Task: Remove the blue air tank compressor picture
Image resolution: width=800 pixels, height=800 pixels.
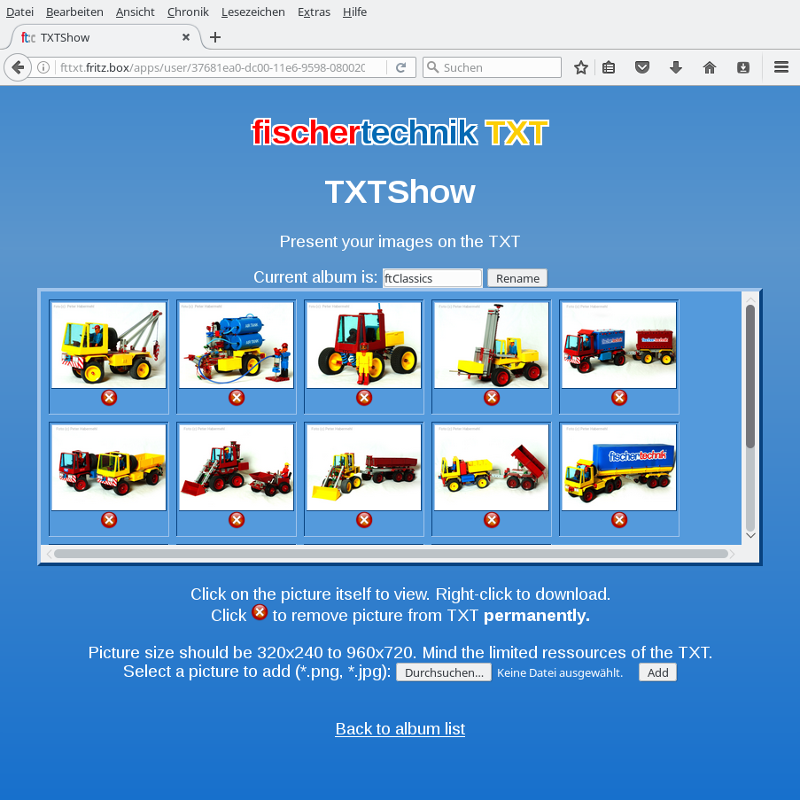Action: [236, 397]
